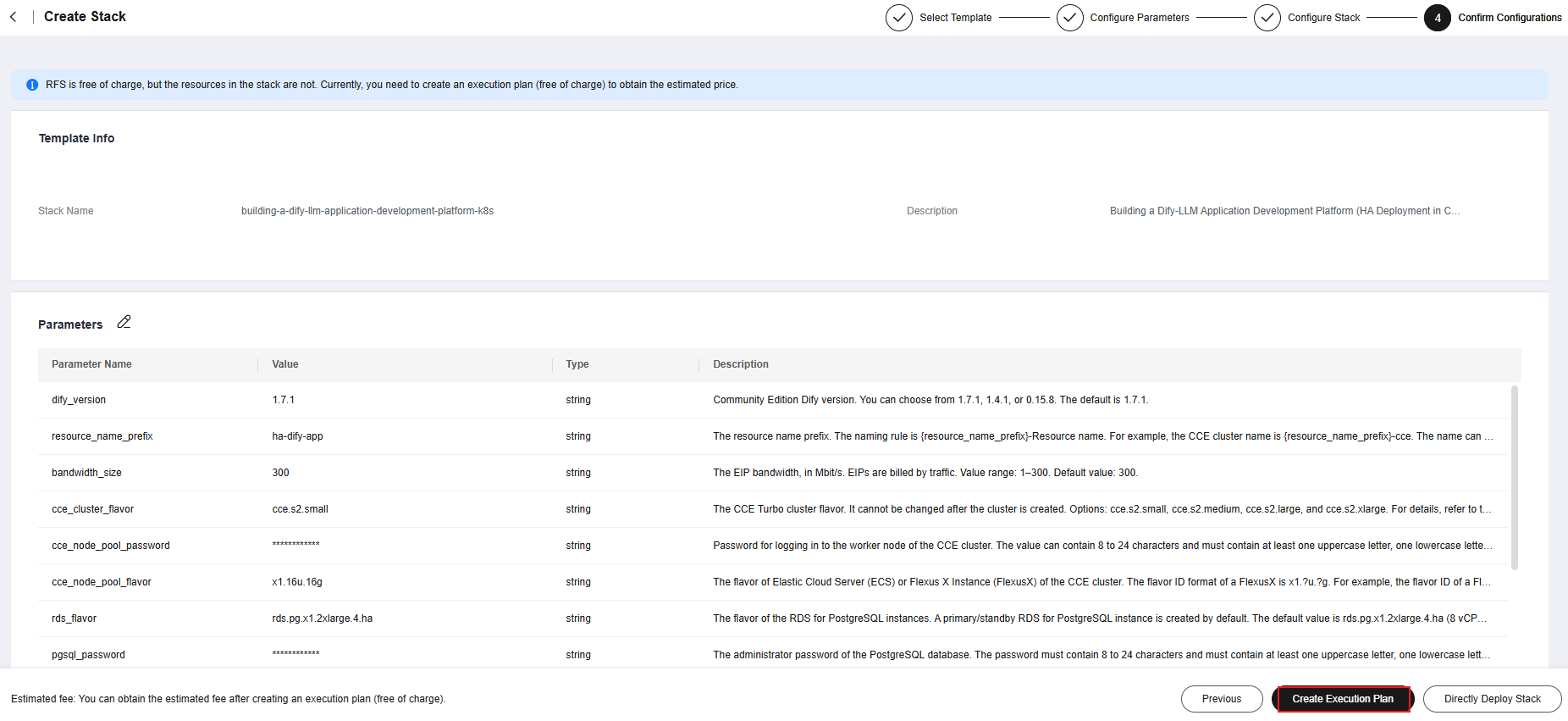The image size is (1568, 721).
Task: Click the Create Stack page title
Action: 85,17
